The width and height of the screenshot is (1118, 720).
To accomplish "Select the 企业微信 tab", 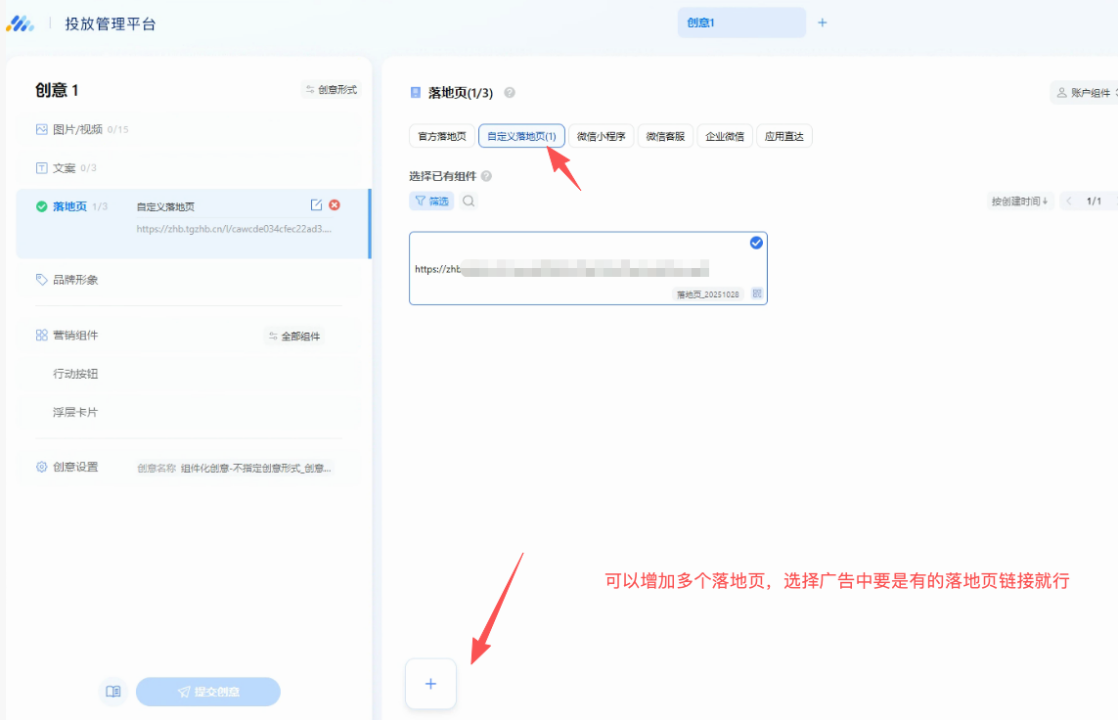I will click(x=725, y=137).
